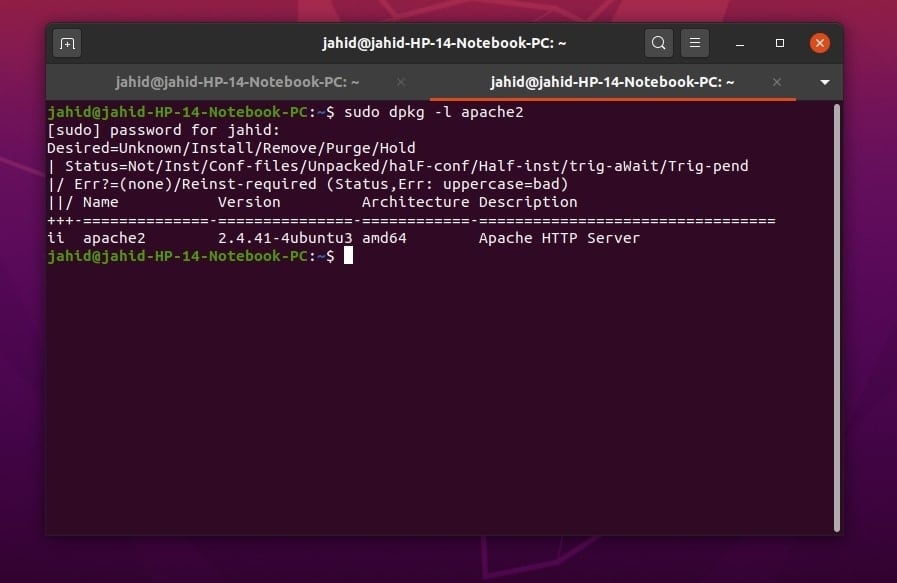
Task: Click the window title 'jahid@jahid-HP-14-Notebook-PC: ~'
Action: [x=444, y=43]
